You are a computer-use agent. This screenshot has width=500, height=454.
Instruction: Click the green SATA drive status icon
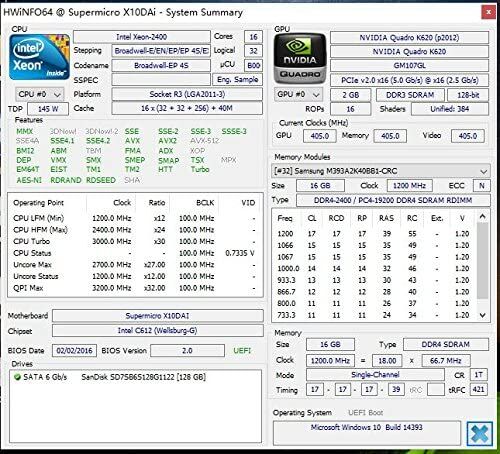pyautogui.click(x=17, y=377)
